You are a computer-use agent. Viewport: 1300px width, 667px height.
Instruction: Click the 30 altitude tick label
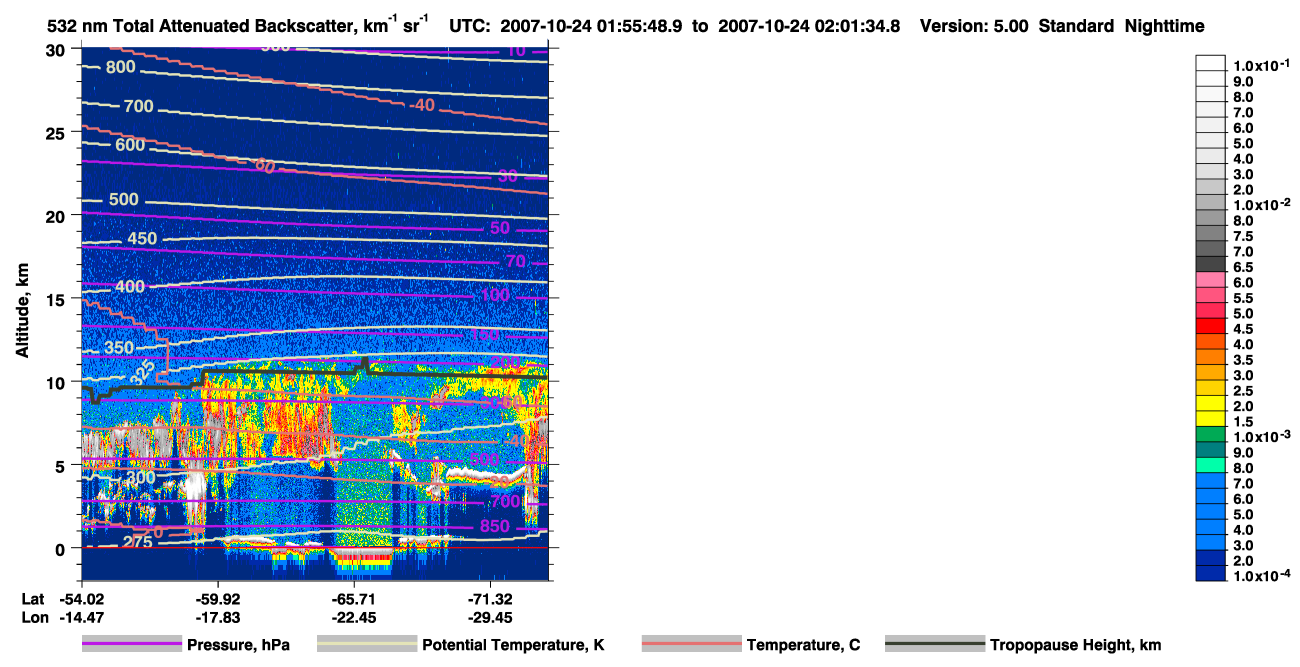(x=57, y=50)
